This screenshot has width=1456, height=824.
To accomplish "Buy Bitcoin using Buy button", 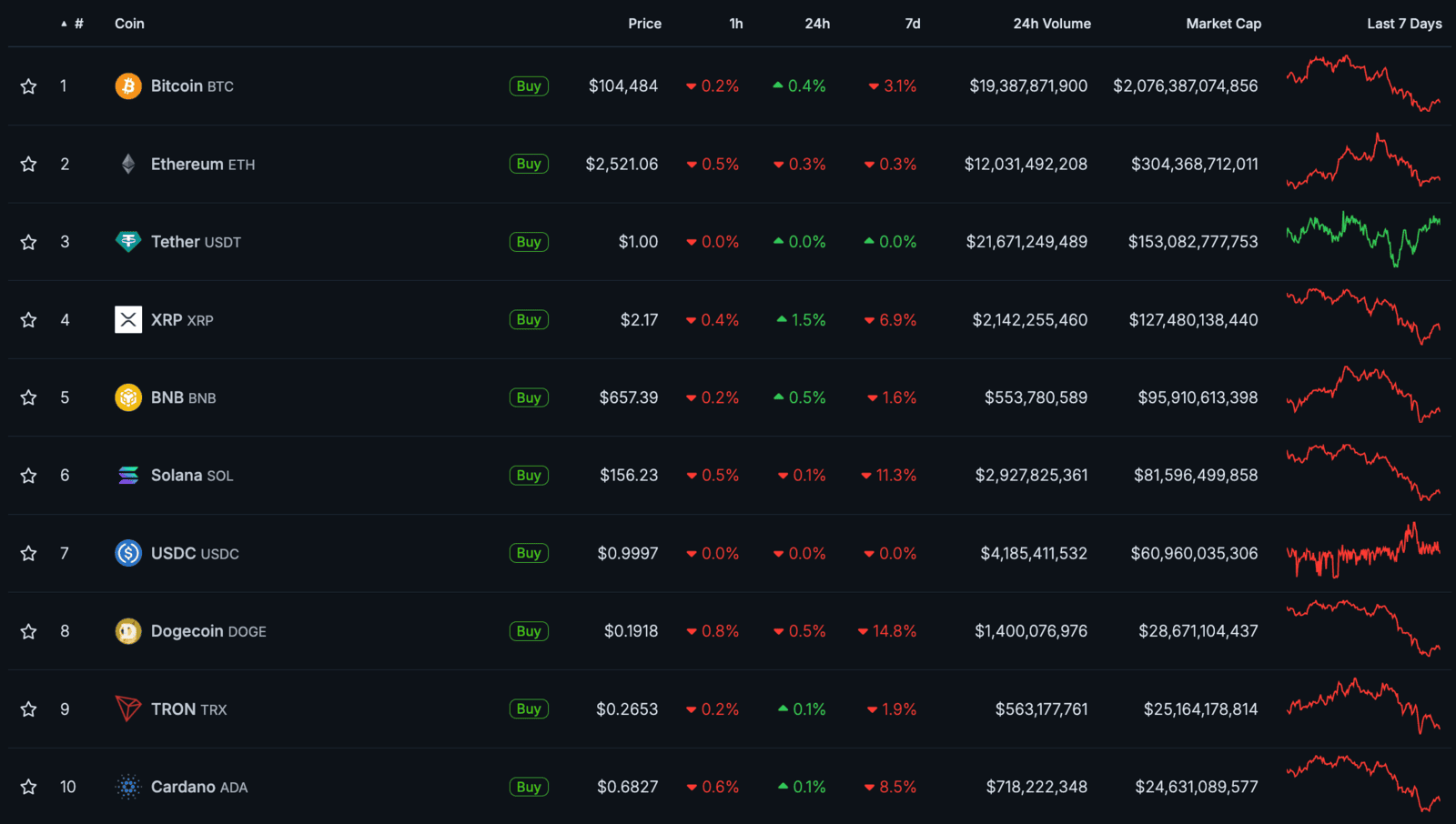I will 529,86.
